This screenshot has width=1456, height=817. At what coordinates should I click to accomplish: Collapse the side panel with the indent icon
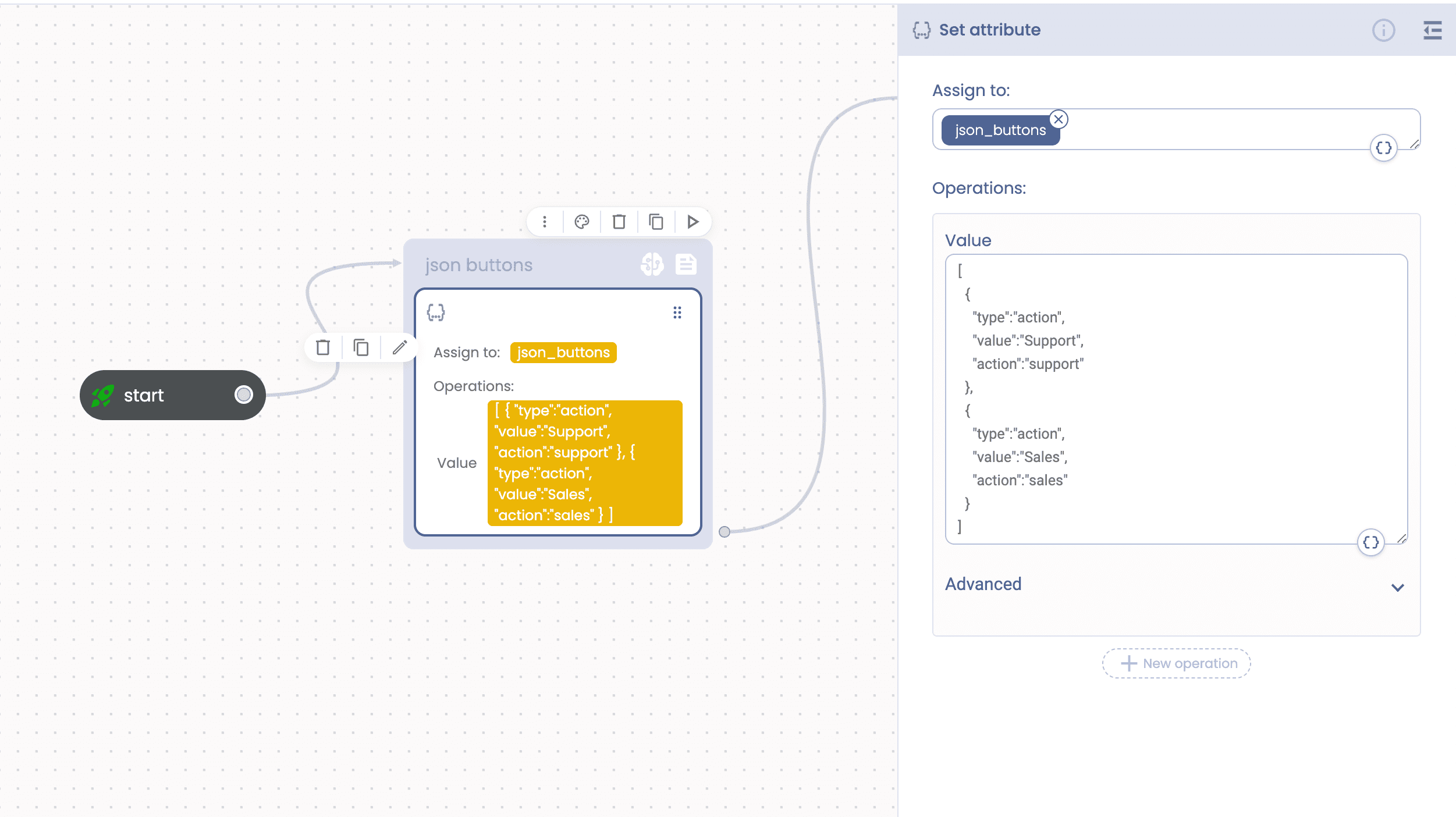[x=1432, y=30]
